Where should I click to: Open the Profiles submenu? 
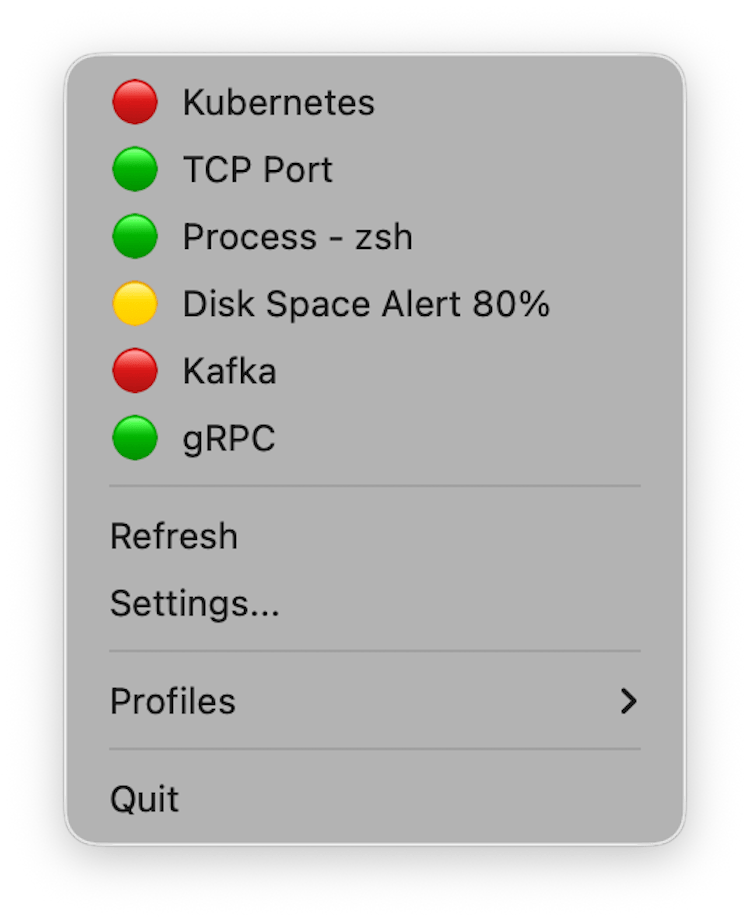point(173,702)
